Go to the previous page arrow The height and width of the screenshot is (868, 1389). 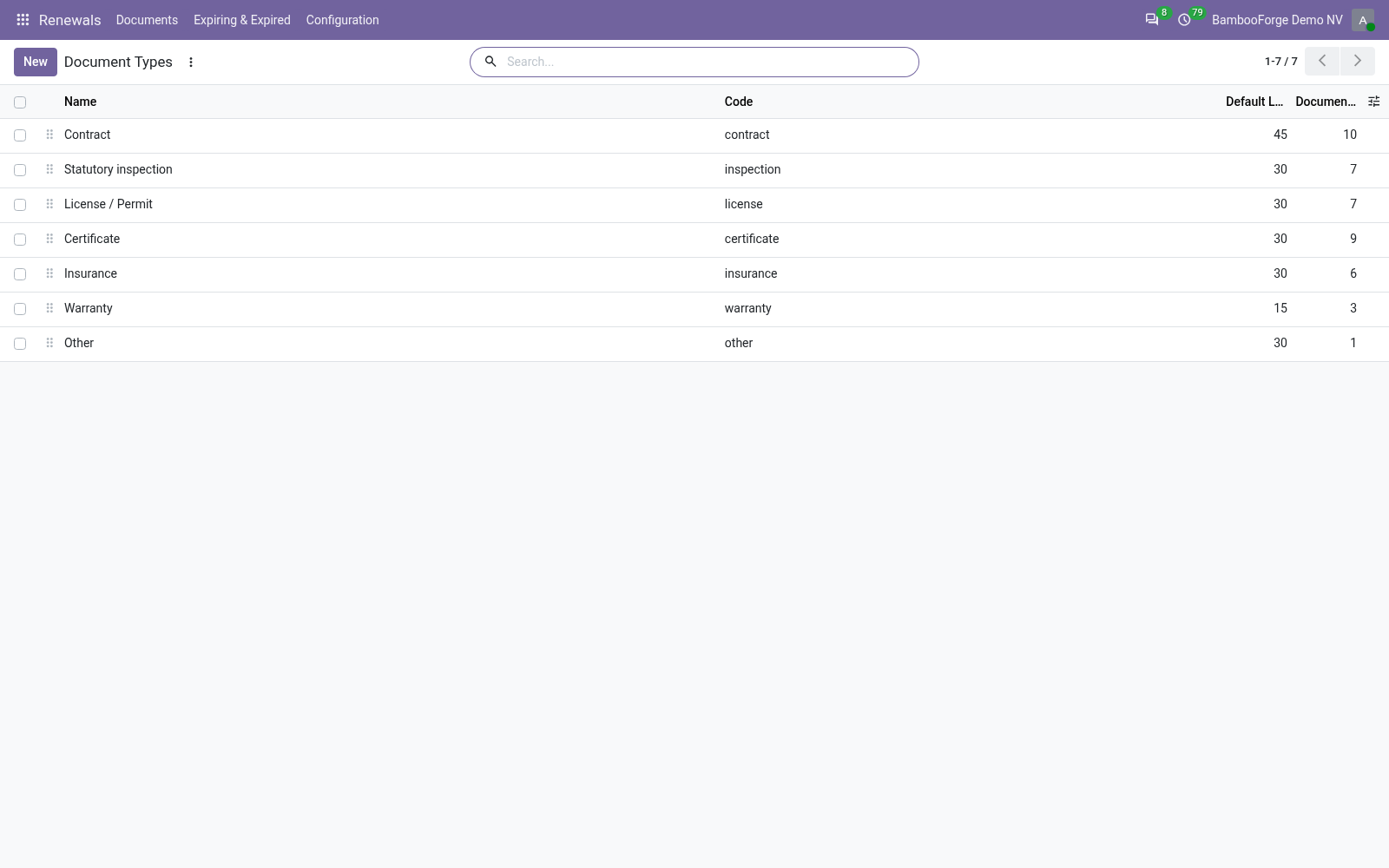pyautogui.click(x=1322, y=61)
